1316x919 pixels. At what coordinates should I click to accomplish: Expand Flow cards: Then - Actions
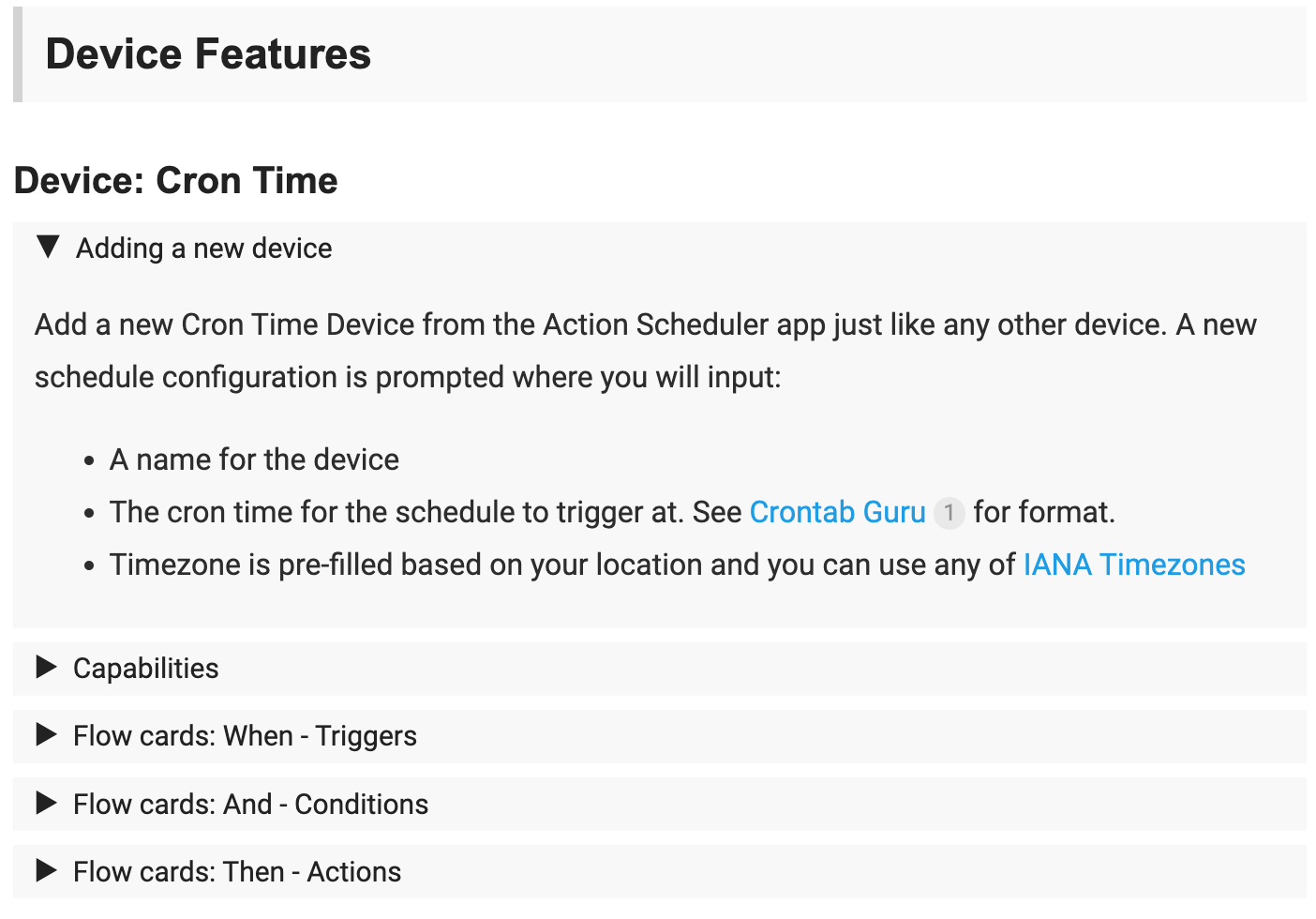(237, 872)
